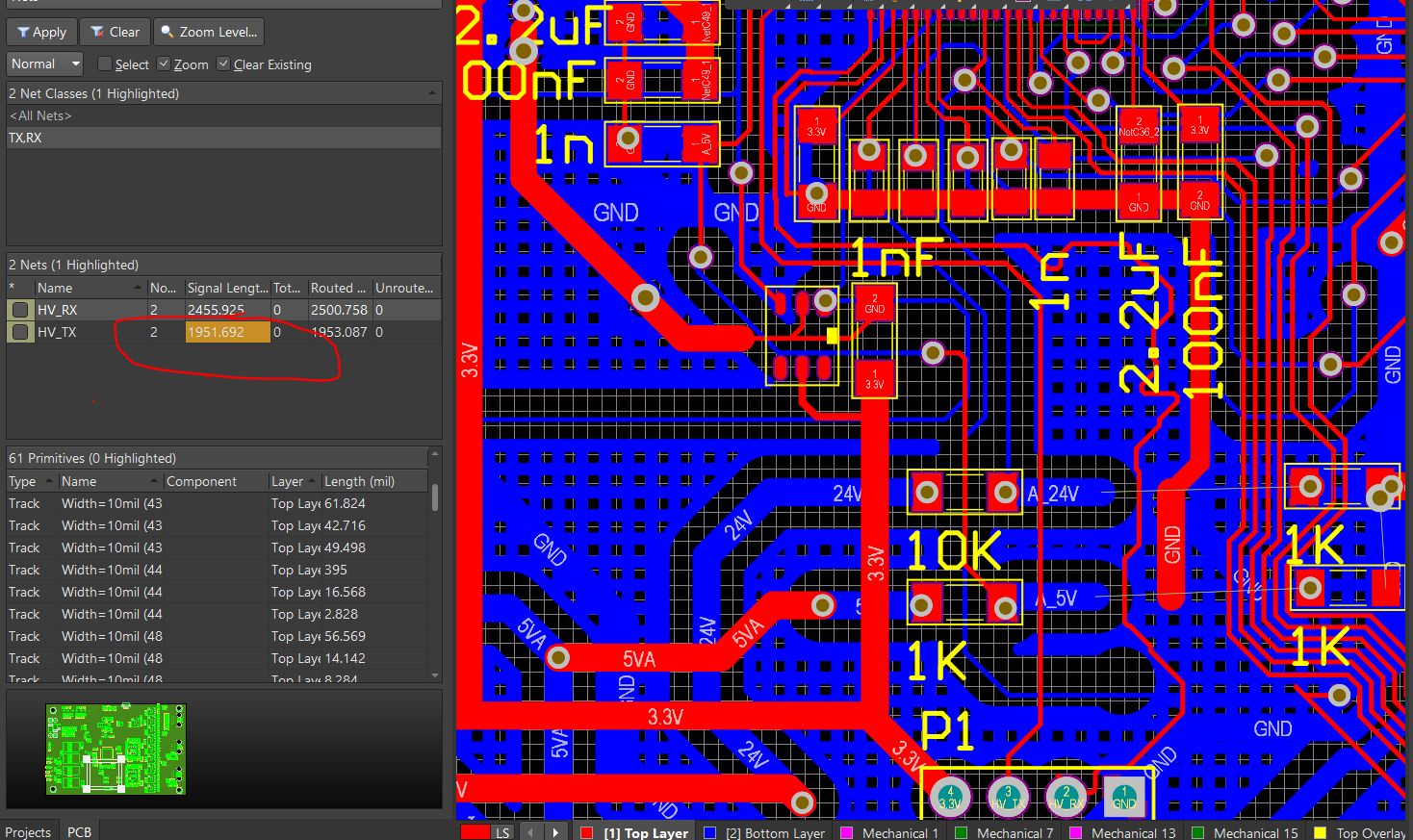
Task: Click the current layer color swatch
Action: click(475, 832)
